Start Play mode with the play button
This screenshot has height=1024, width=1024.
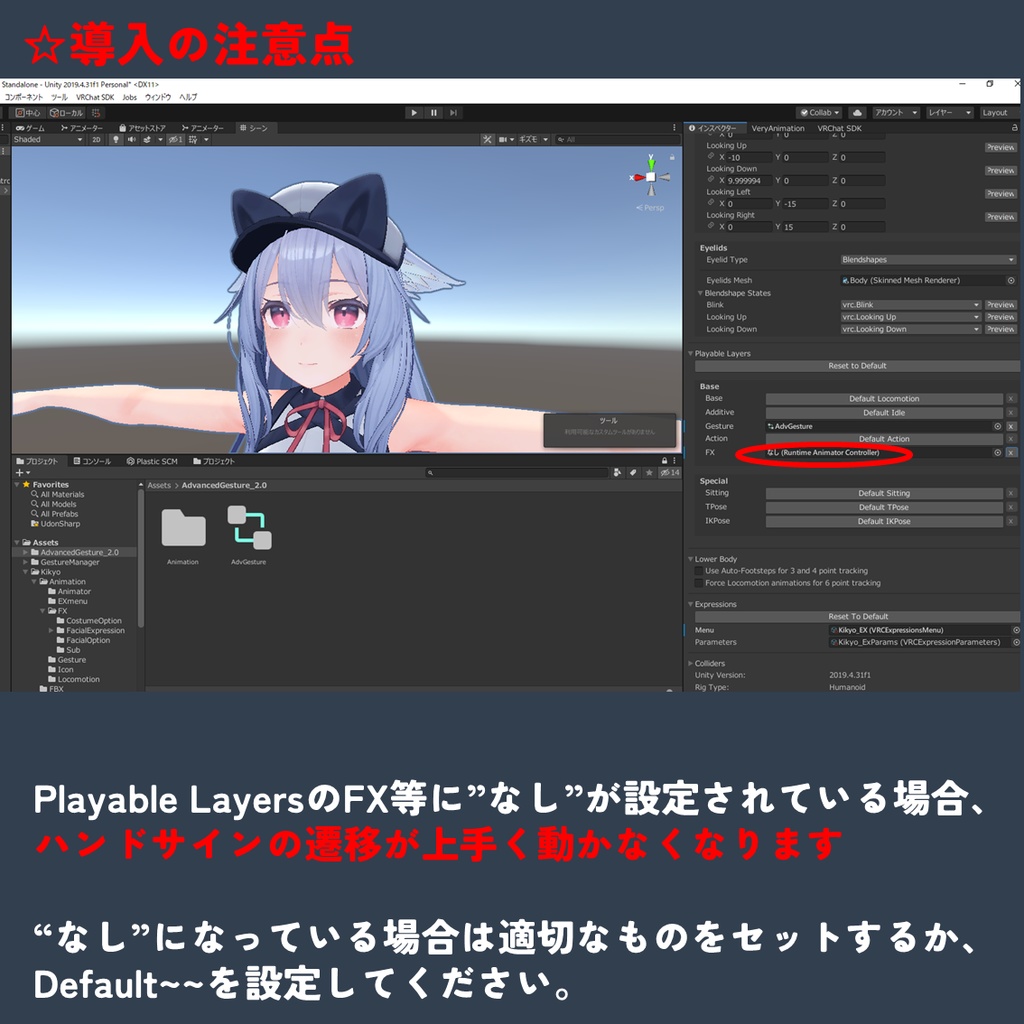[x=414, y=112]
